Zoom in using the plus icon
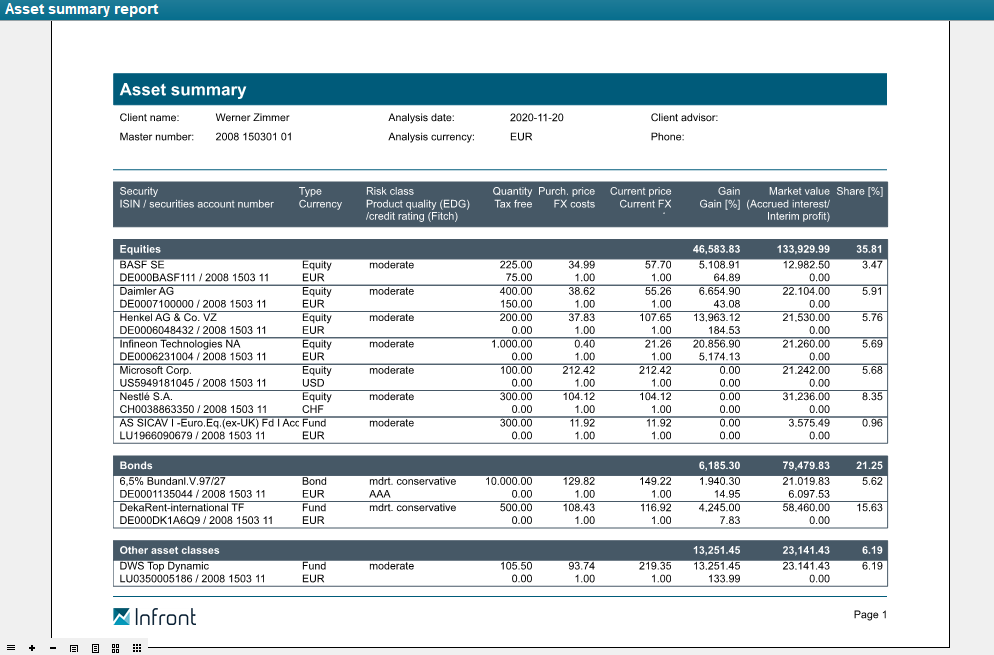Image resolution: width=994 pixels, height=655 pixels. [x=32, y=648]
